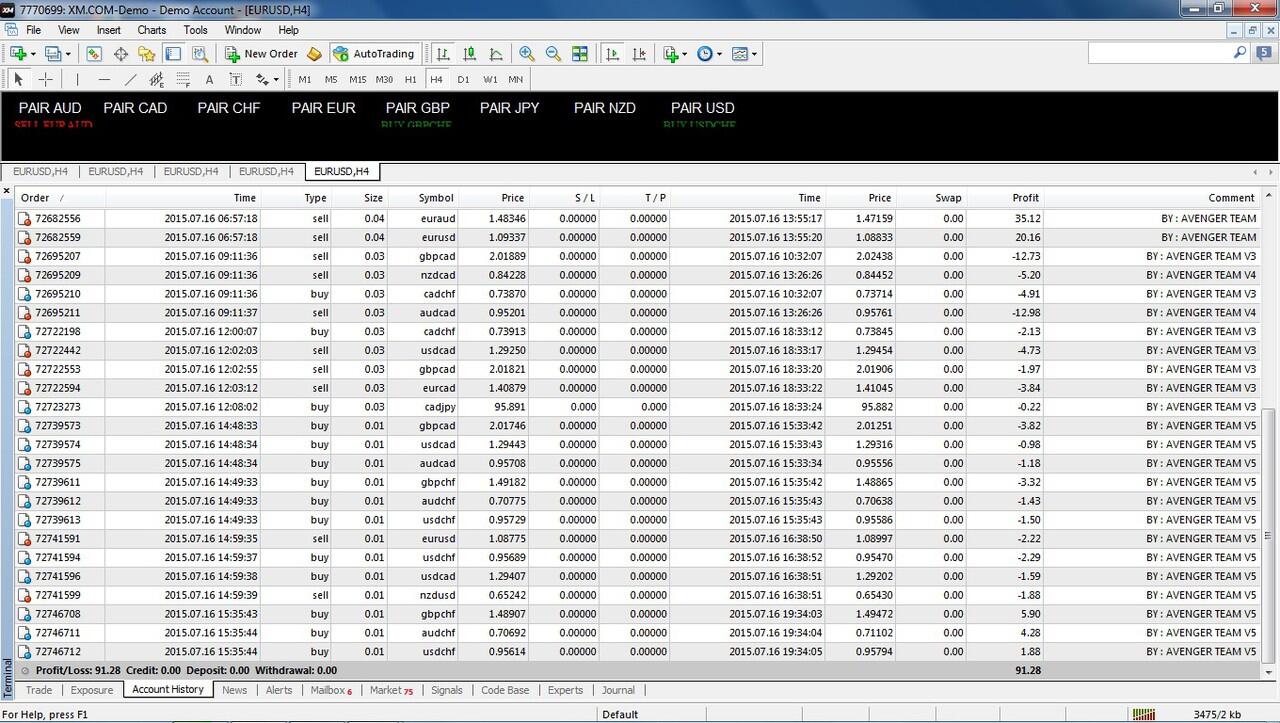This screenshot has width=1280, height=723.
Task: Open the Navigator star-folder icon
Action: click(x=147, y=54)
